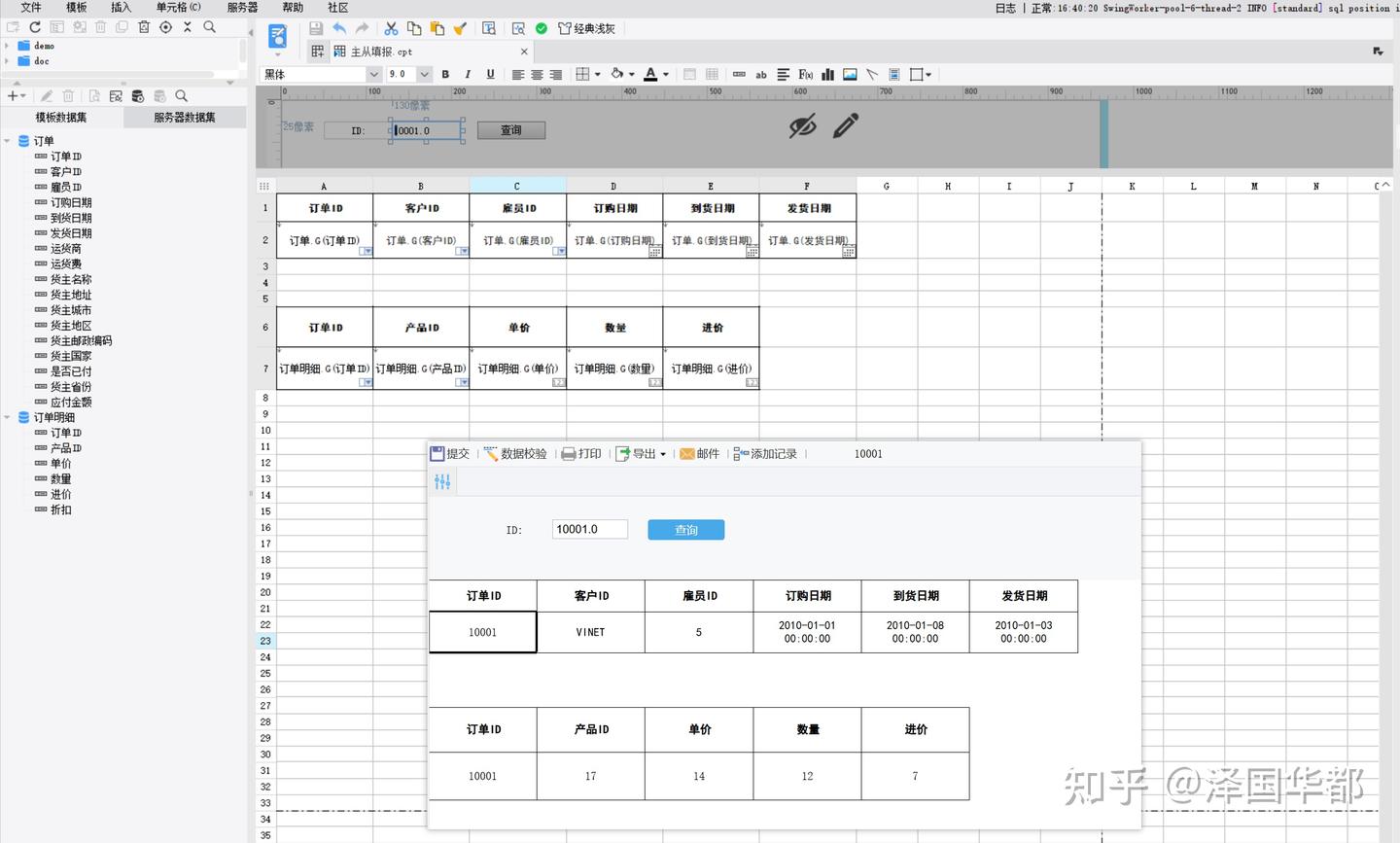Copy the selected content
This screenshot has height=843, width=1400.
click(x=414, y=29)
